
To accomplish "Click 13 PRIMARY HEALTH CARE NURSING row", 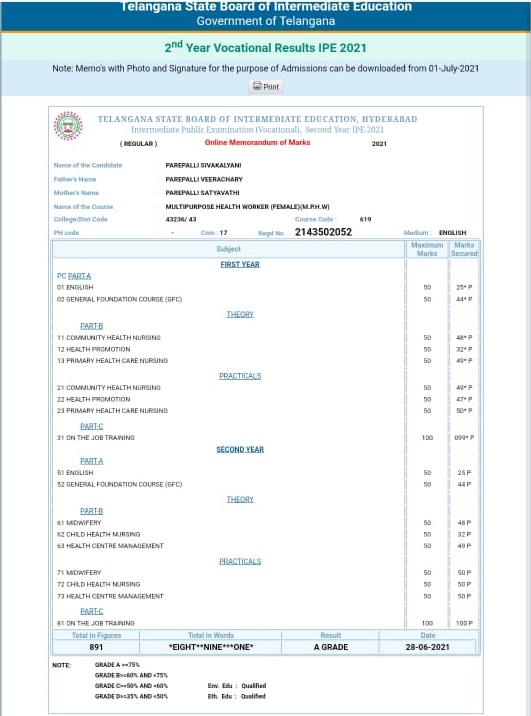I will click(265, 361).
